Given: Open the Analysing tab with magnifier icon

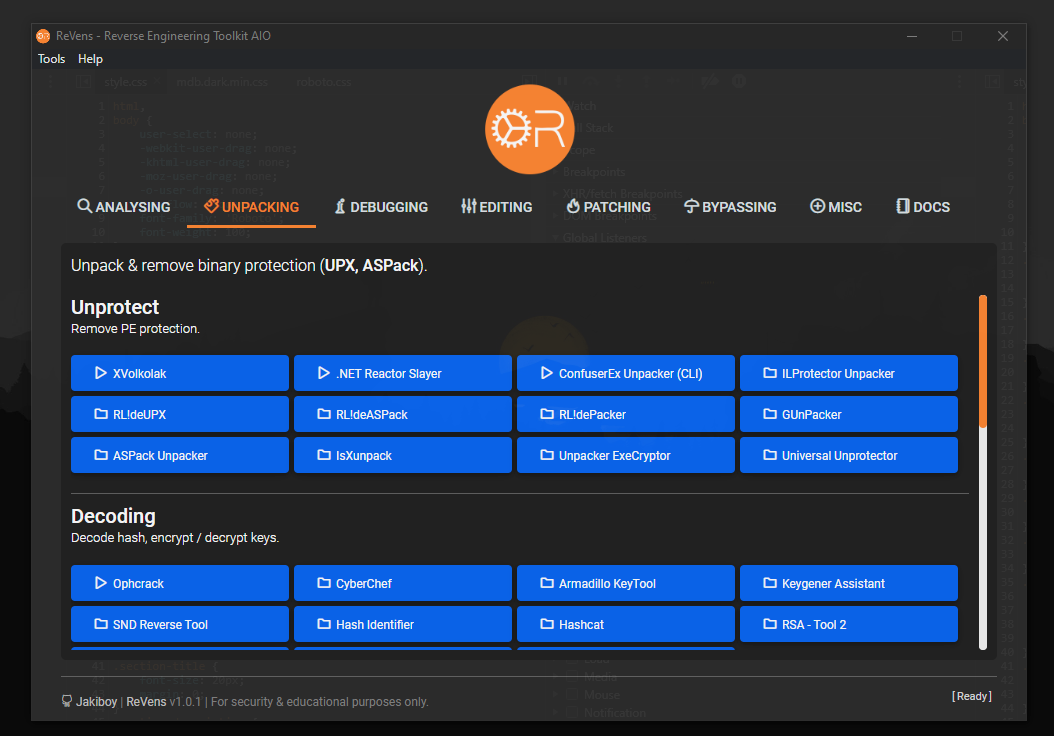Looking at the screenshot, I should pyautogui.click(x=124, y=207).
